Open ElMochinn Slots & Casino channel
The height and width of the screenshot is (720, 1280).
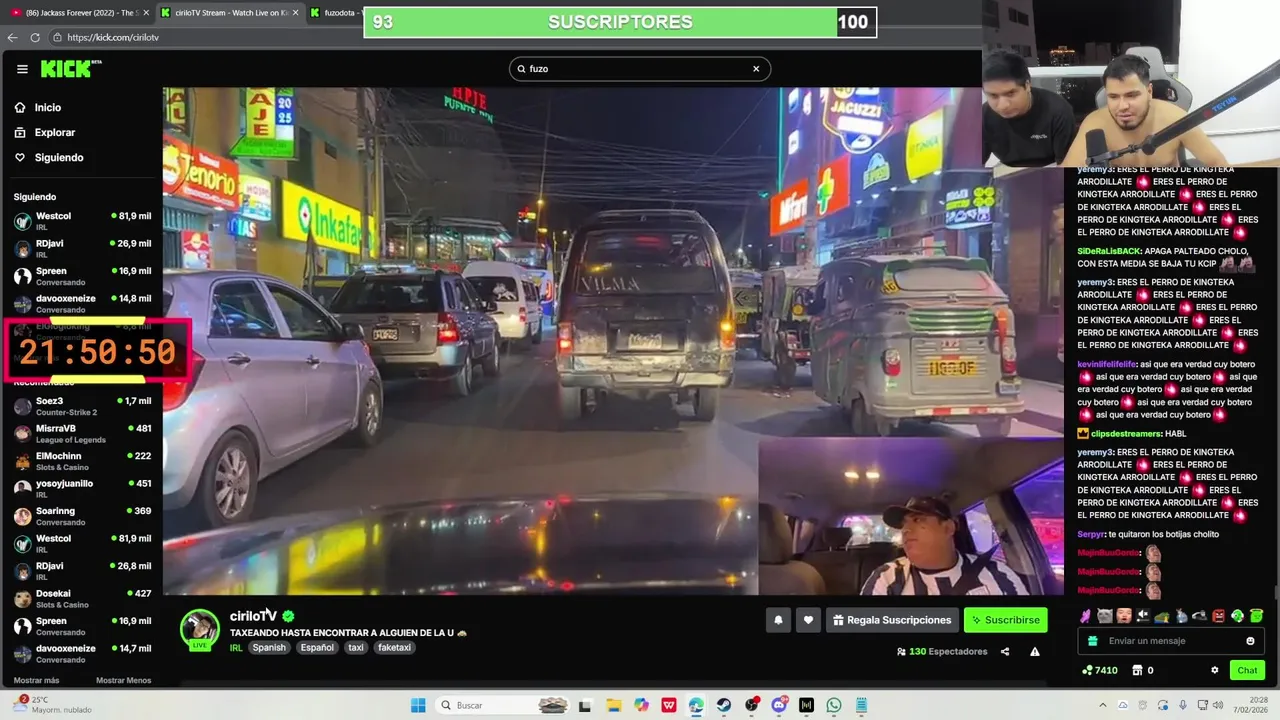tap(82, 461)
